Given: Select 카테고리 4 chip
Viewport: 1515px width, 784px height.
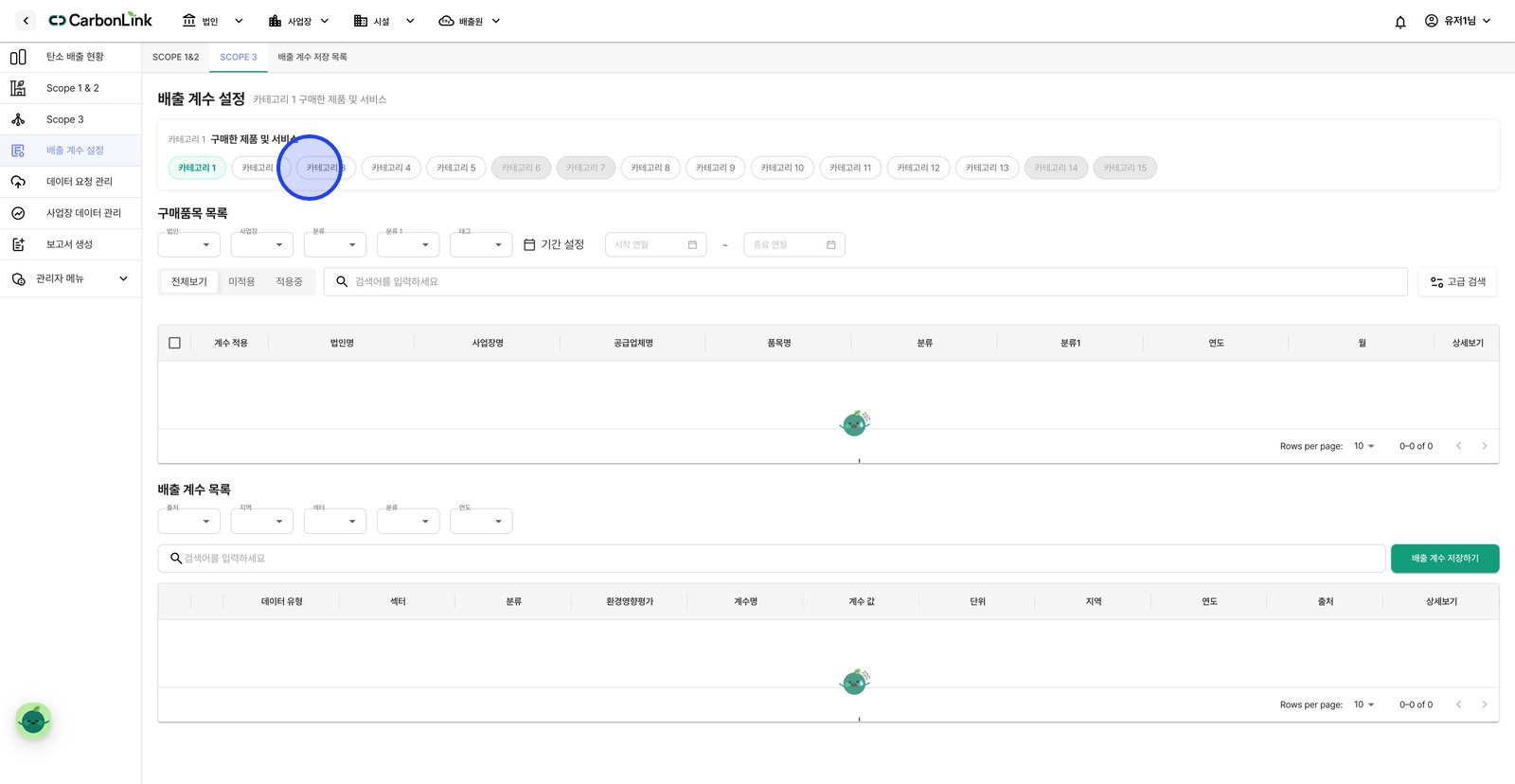Looking at the screenshot, I should point(391,169).
